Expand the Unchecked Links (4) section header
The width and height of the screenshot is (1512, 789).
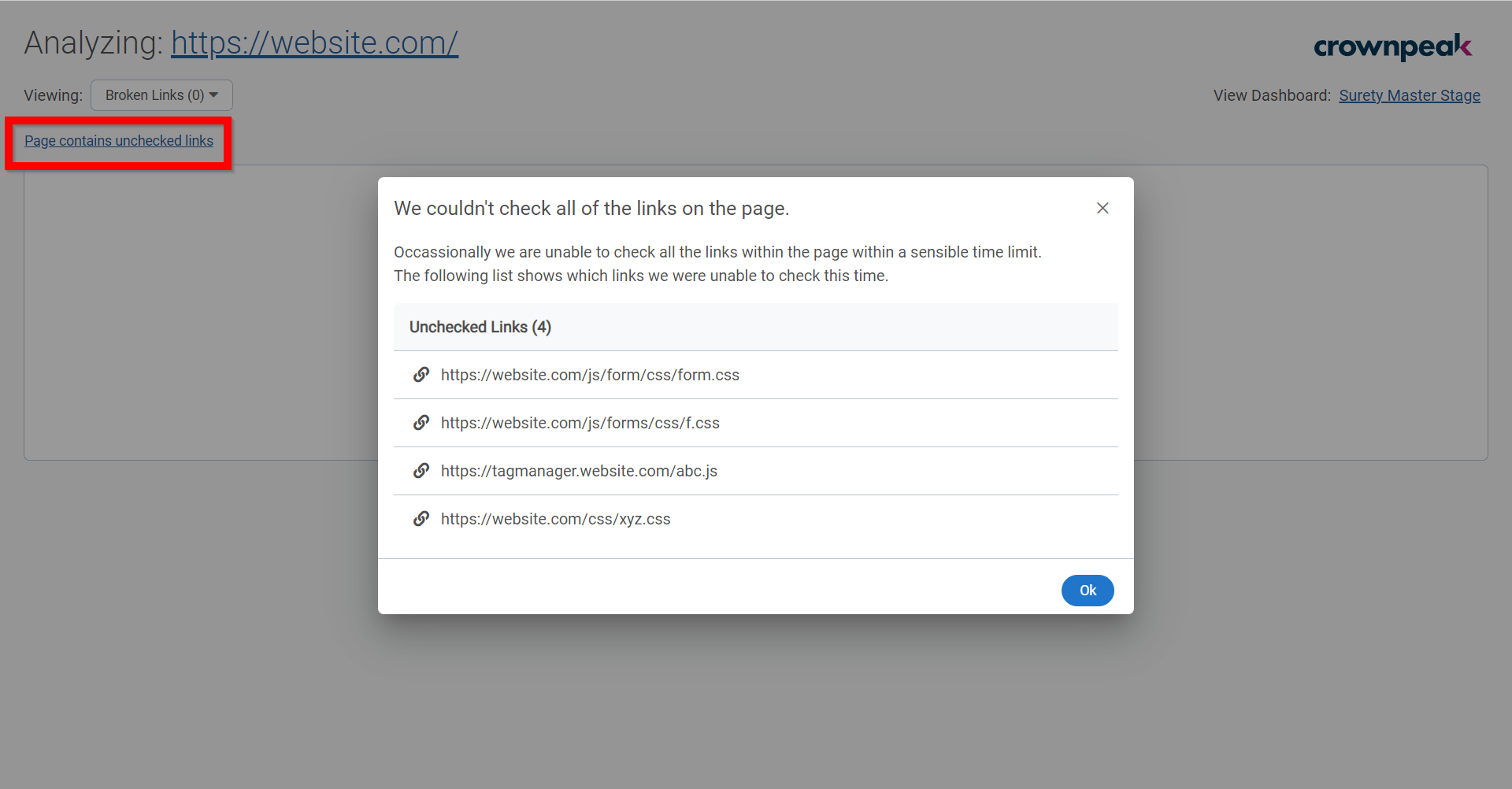coord(480,327)
